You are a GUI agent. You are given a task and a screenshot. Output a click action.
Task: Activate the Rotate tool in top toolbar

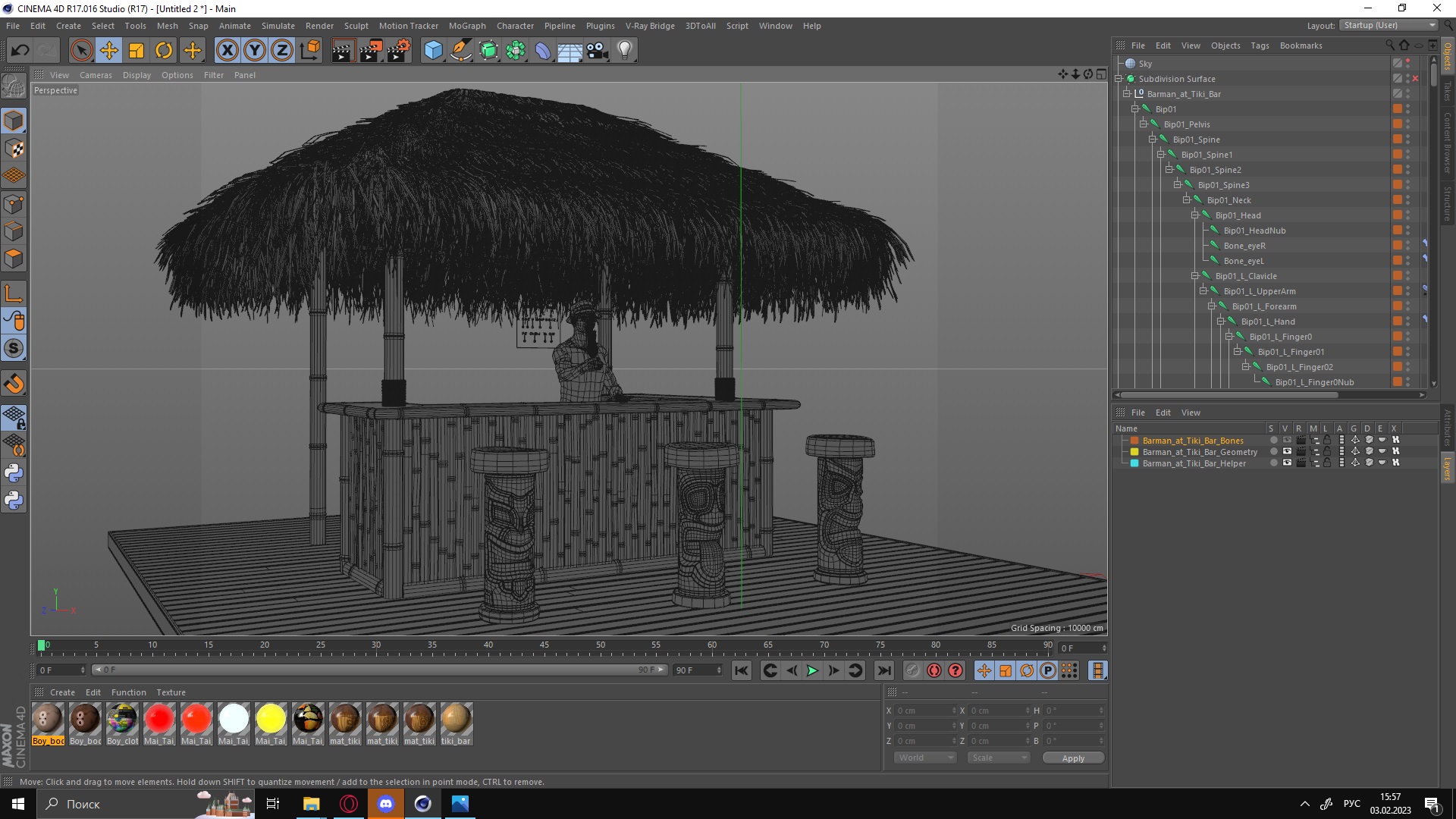(164, 51)
